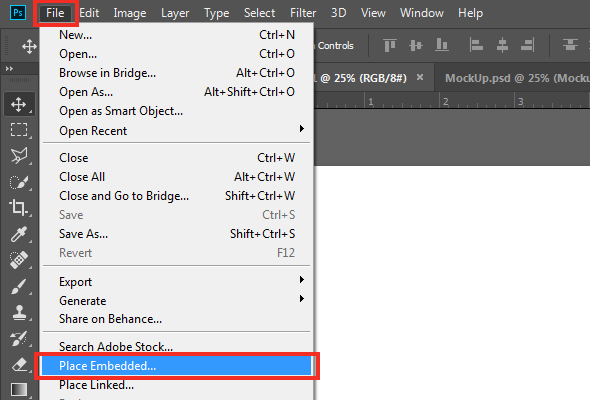
Task: Expand the toolbox with double-arrow toggle
Action: pyautogui.click(x=9, y=68)
